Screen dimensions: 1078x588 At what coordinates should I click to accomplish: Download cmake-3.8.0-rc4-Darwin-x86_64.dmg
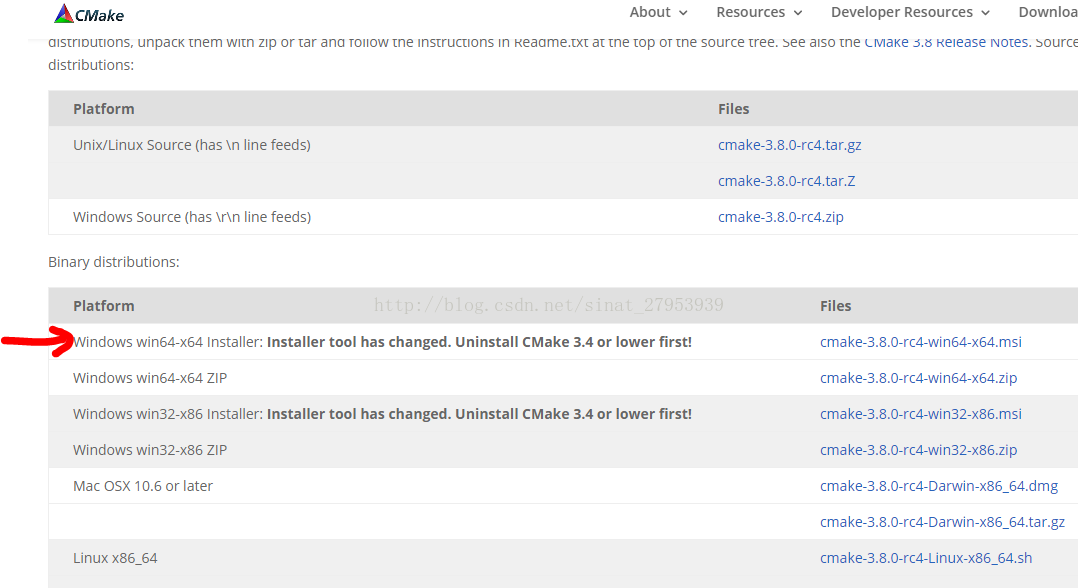pos(939,486)
